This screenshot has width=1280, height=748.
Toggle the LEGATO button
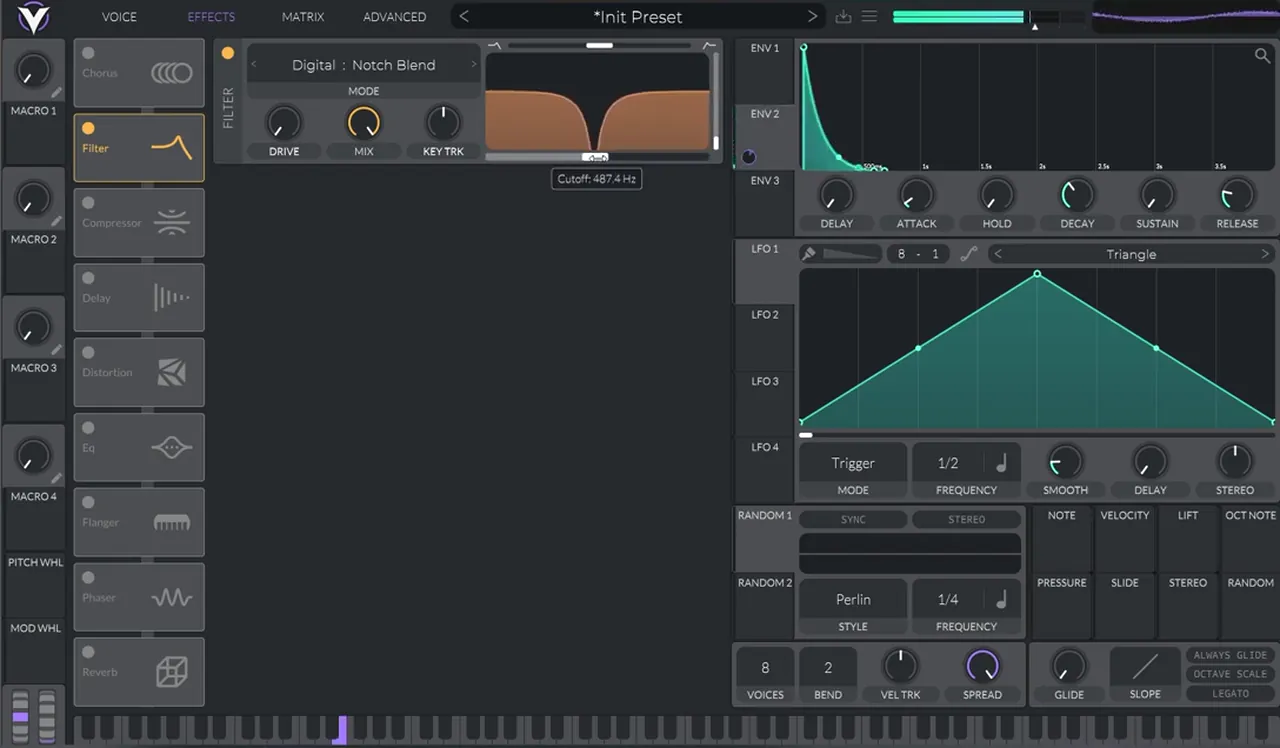pos(1230,694)
